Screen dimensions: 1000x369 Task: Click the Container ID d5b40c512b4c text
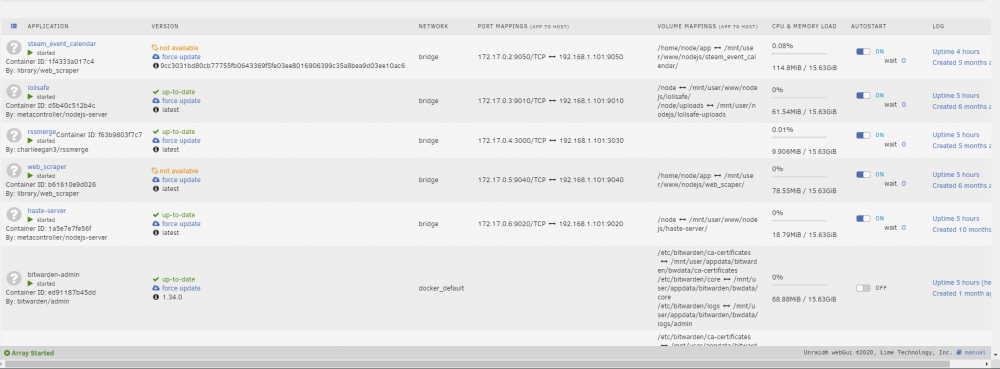(50, 105)
